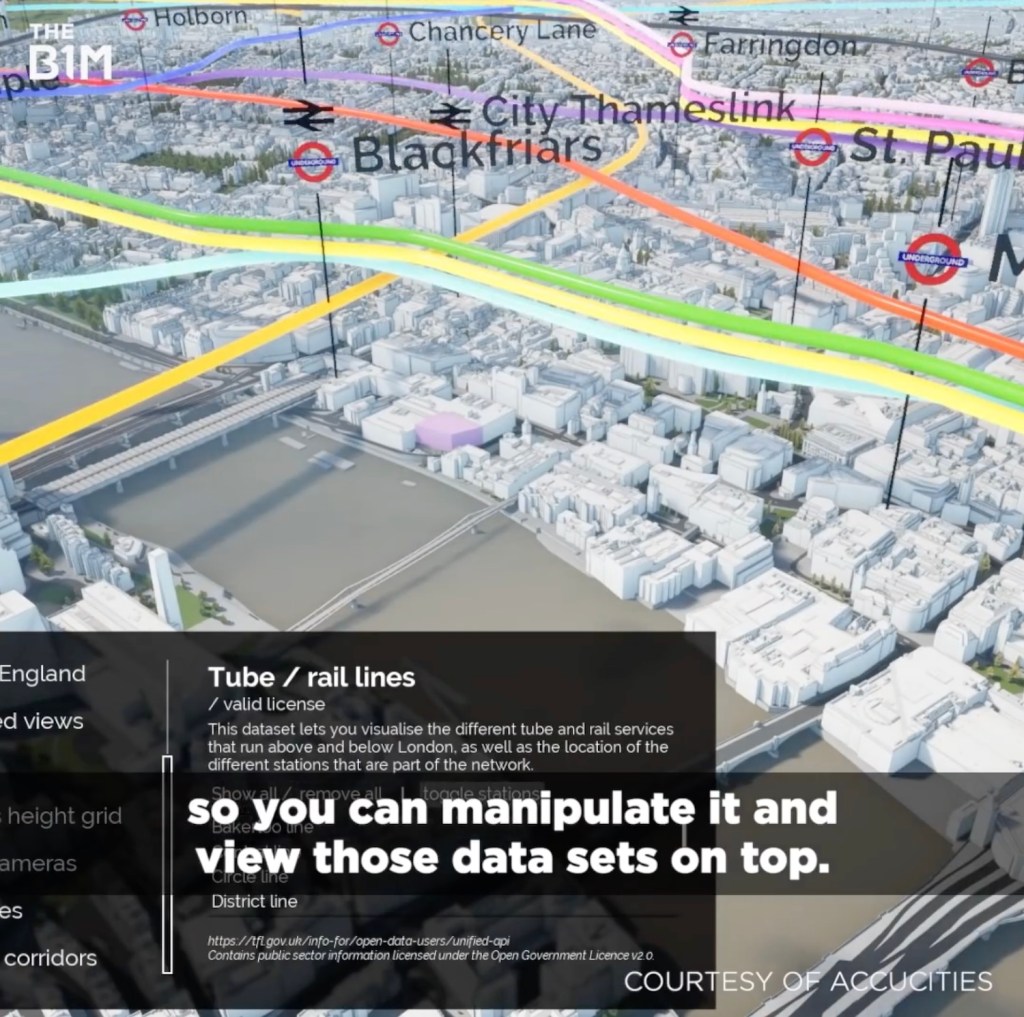Toggle the Circle line layer
The height and width of the screenshot is (1017, 1024).
(250, 877)
